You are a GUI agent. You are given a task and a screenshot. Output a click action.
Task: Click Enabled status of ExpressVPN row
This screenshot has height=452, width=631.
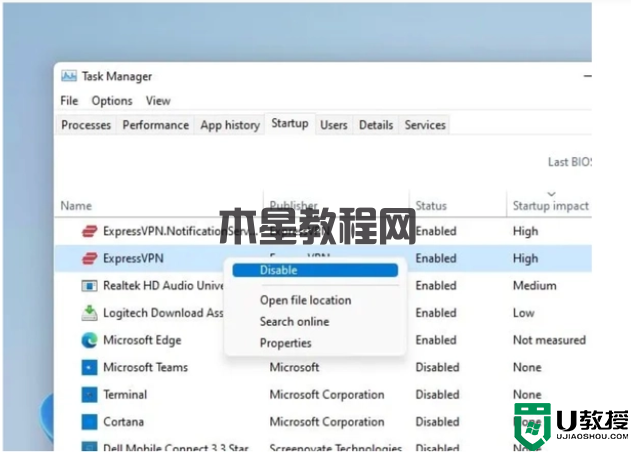[x=436, y=258]
